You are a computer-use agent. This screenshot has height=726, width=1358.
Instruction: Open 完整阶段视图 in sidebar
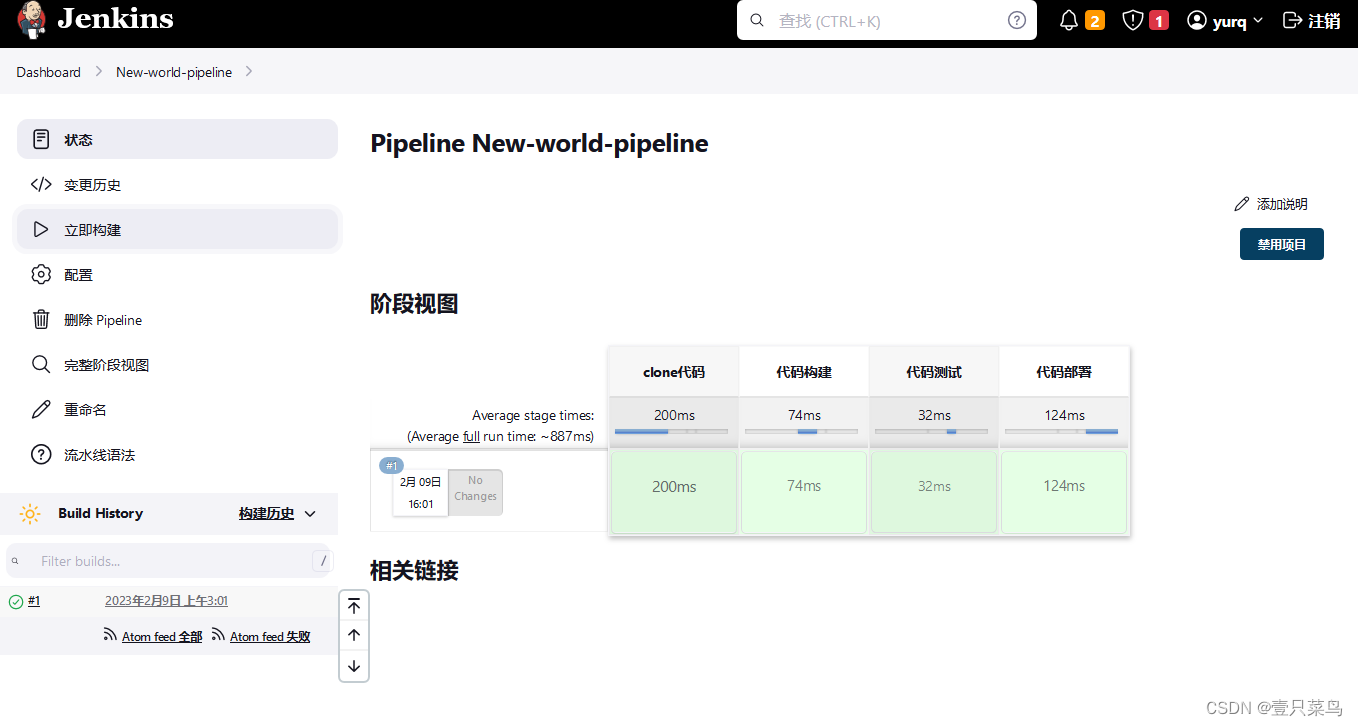[x=177, y=365]
